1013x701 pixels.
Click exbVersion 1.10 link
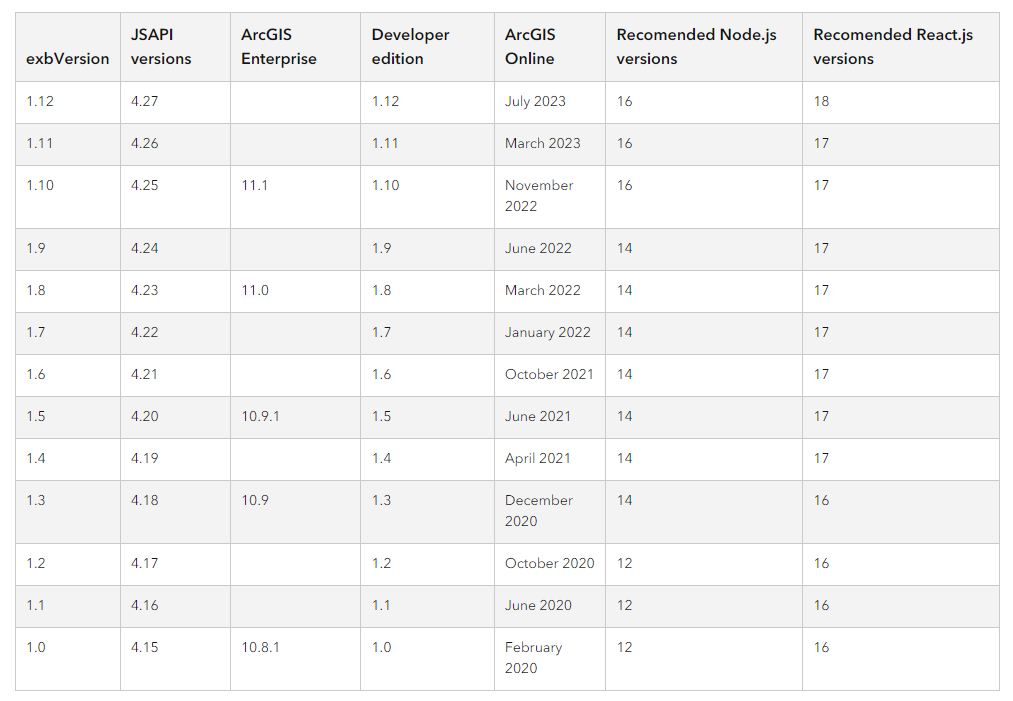(x=40, y=185)
